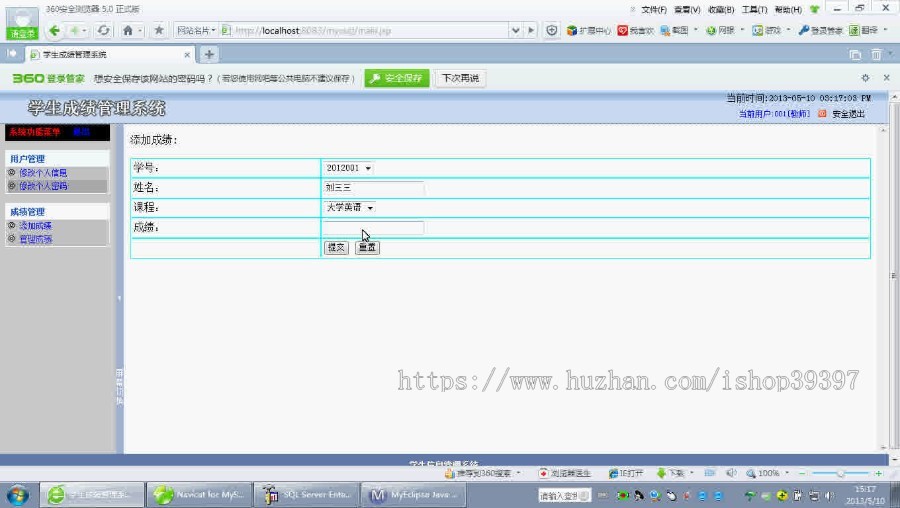
Task: Open the Windows Start button
Action: (x=17, y=494)
